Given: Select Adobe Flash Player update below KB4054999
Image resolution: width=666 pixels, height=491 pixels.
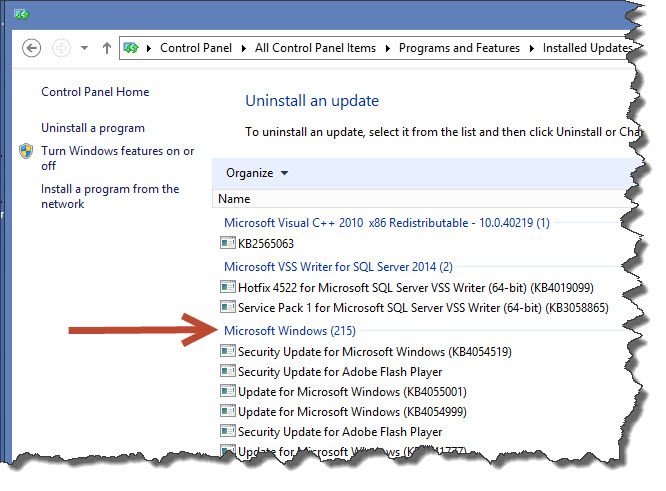Looking at the screenshot, I should click(x=340, y=432).
